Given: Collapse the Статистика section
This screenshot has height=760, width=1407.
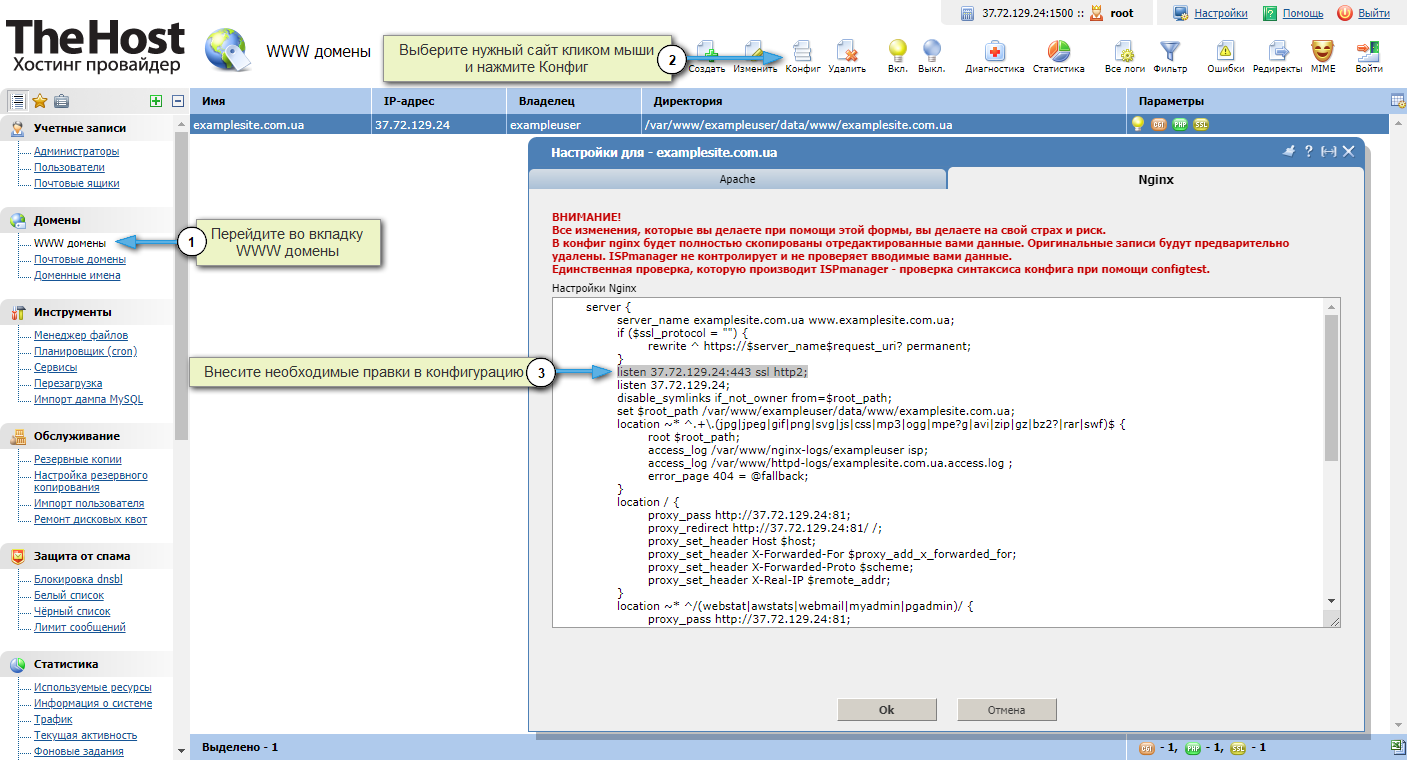Looking at the screenshot, I should coord(66,664).
